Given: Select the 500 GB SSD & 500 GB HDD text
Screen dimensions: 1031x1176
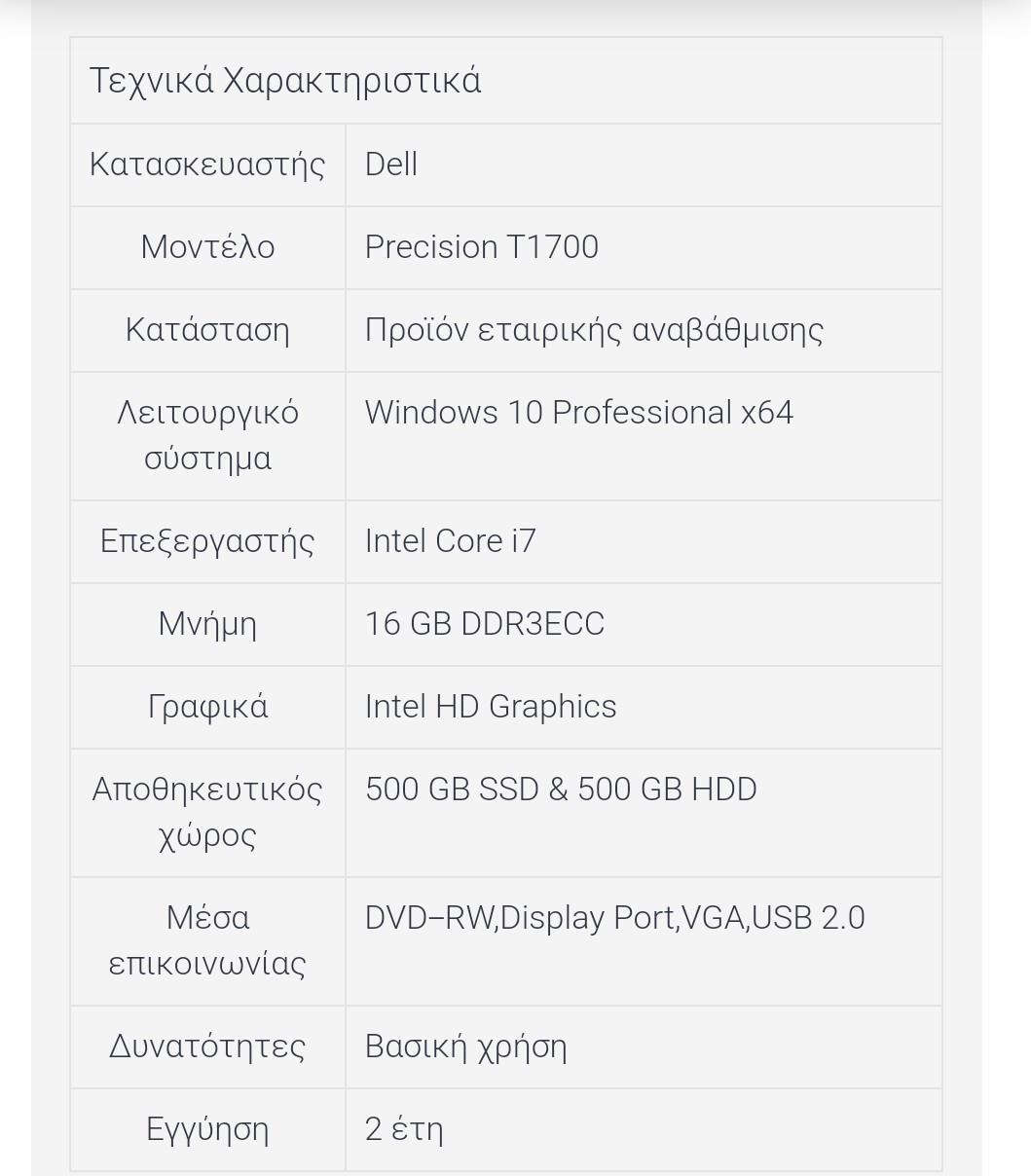Looking at the screenshot, I should 560,789.
